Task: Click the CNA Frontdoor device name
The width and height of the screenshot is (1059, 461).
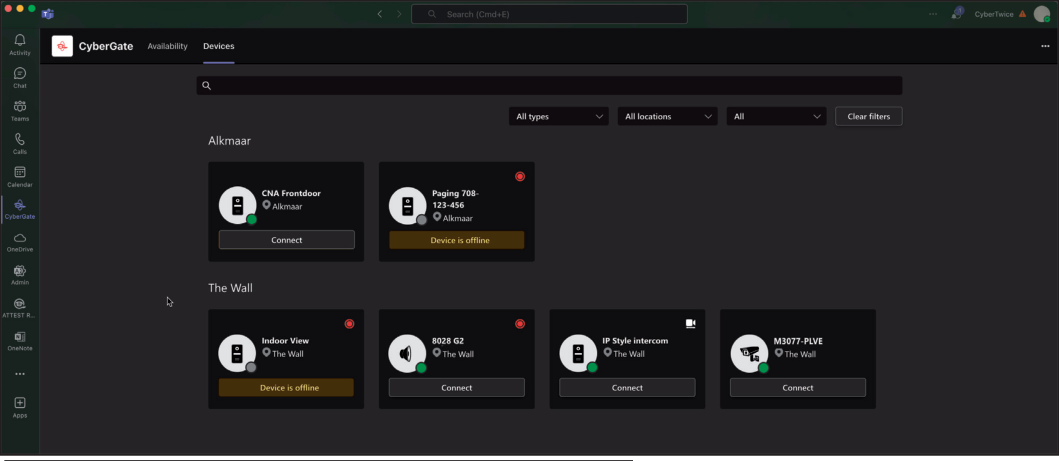Action: [x=291, y=193]
